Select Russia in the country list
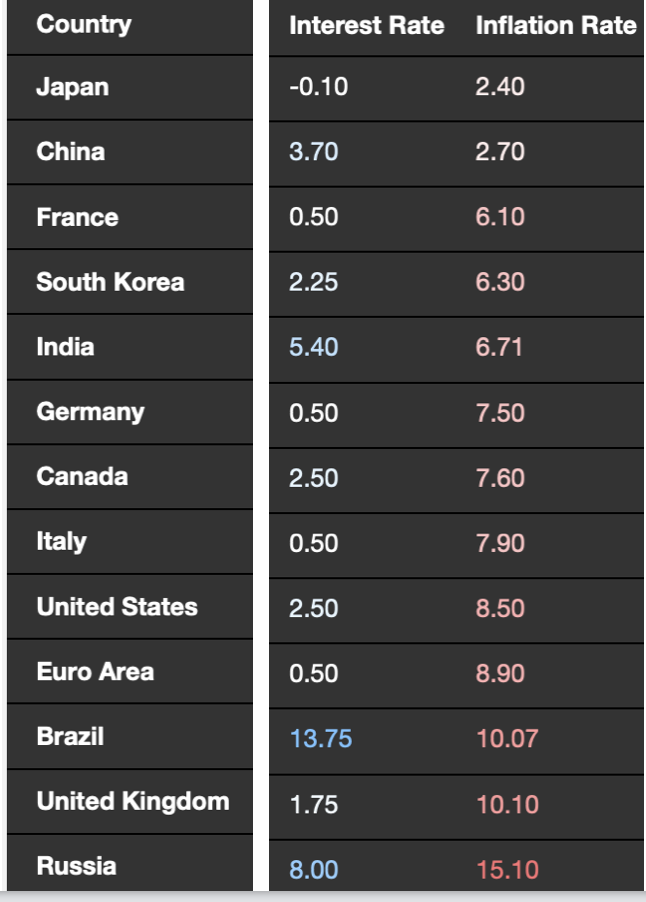646x902 pixels. 76,867
